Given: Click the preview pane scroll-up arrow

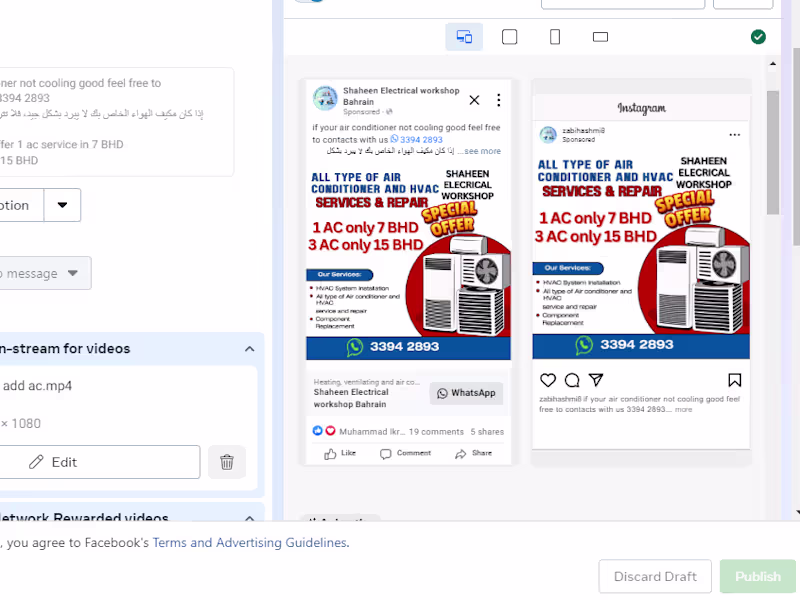Looking at the screenshot, I should (x=772, y=64).
